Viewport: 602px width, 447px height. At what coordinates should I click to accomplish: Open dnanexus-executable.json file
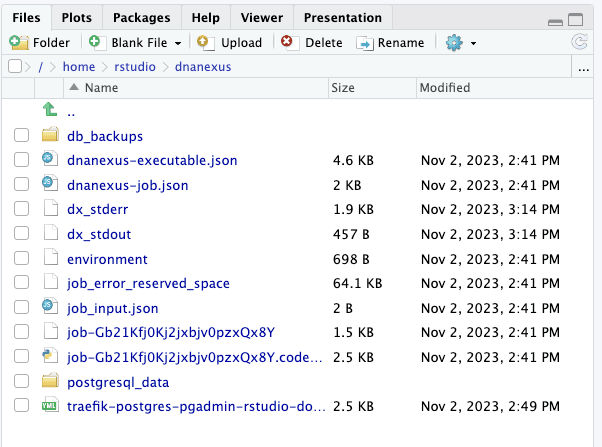(x=152, y=161)
